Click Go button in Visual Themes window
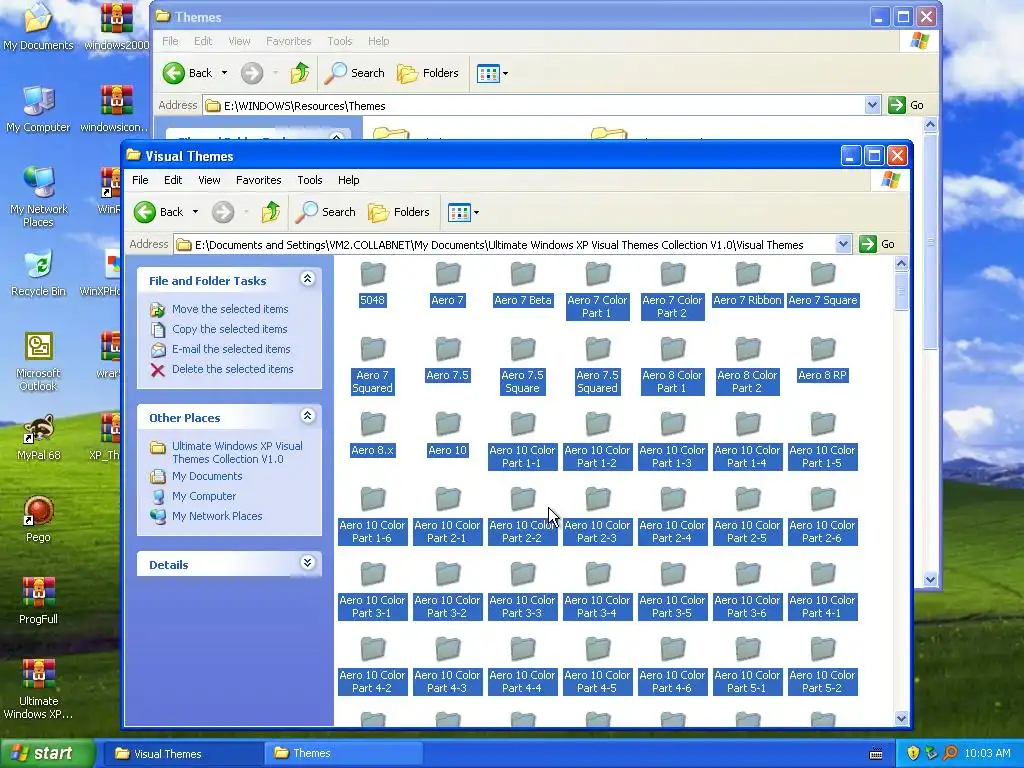The height and width of the screenshot is (768, 1024). tap(877, 244)
